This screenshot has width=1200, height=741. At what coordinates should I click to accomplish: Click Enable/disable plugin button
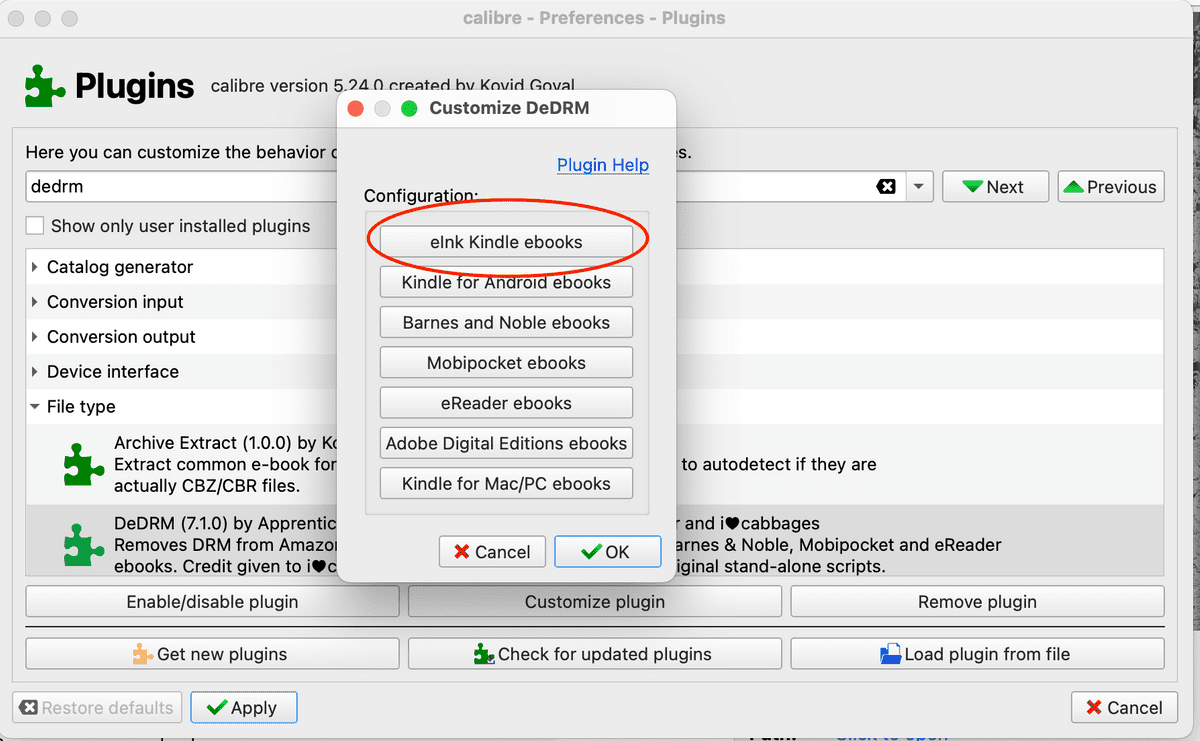[x=212, y=602]
